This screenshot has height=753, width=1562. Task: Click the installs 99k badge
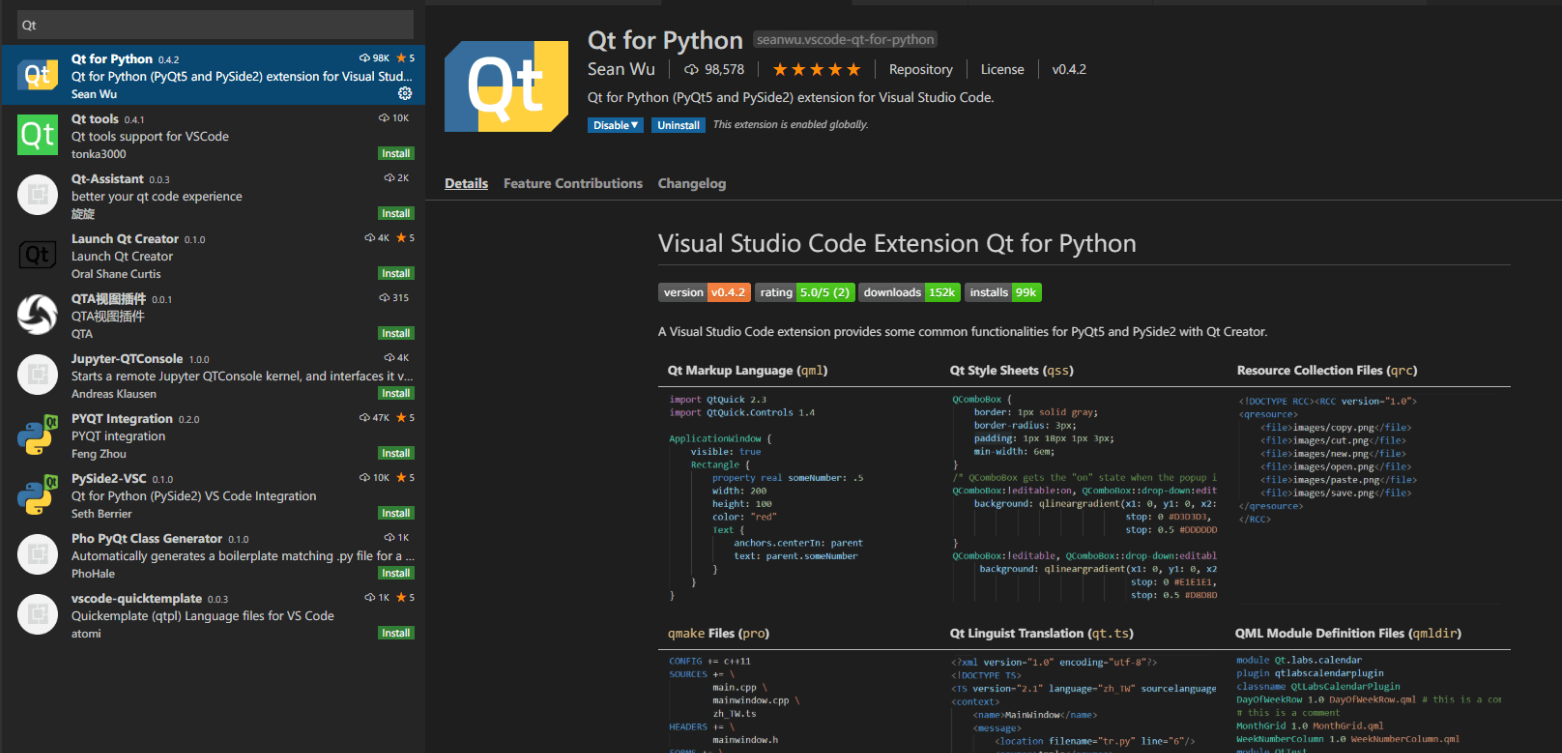point(1004,292)
